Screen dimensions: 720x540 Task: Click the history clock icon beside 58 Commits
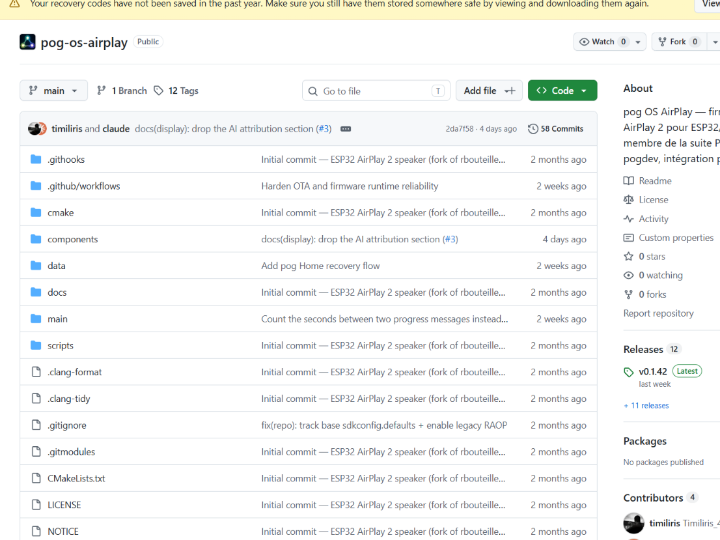click(x=533, y=129)
